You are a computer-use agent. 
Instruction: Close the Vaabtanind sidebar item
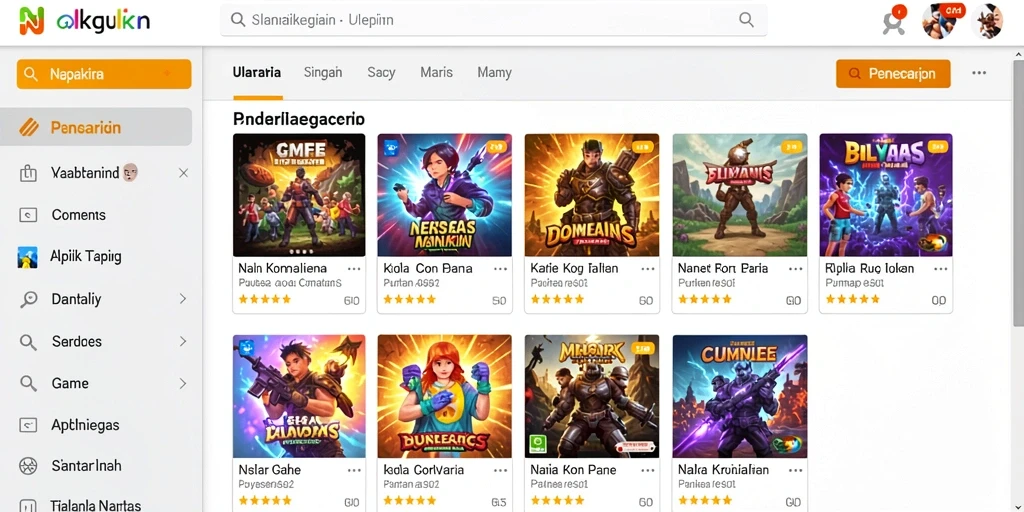184,173
